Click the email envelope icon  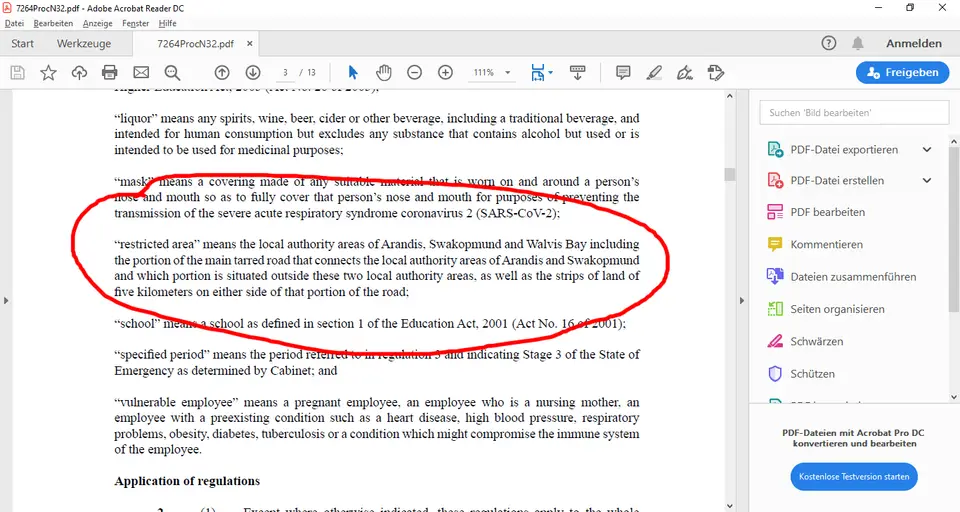(x=141, y=73)
